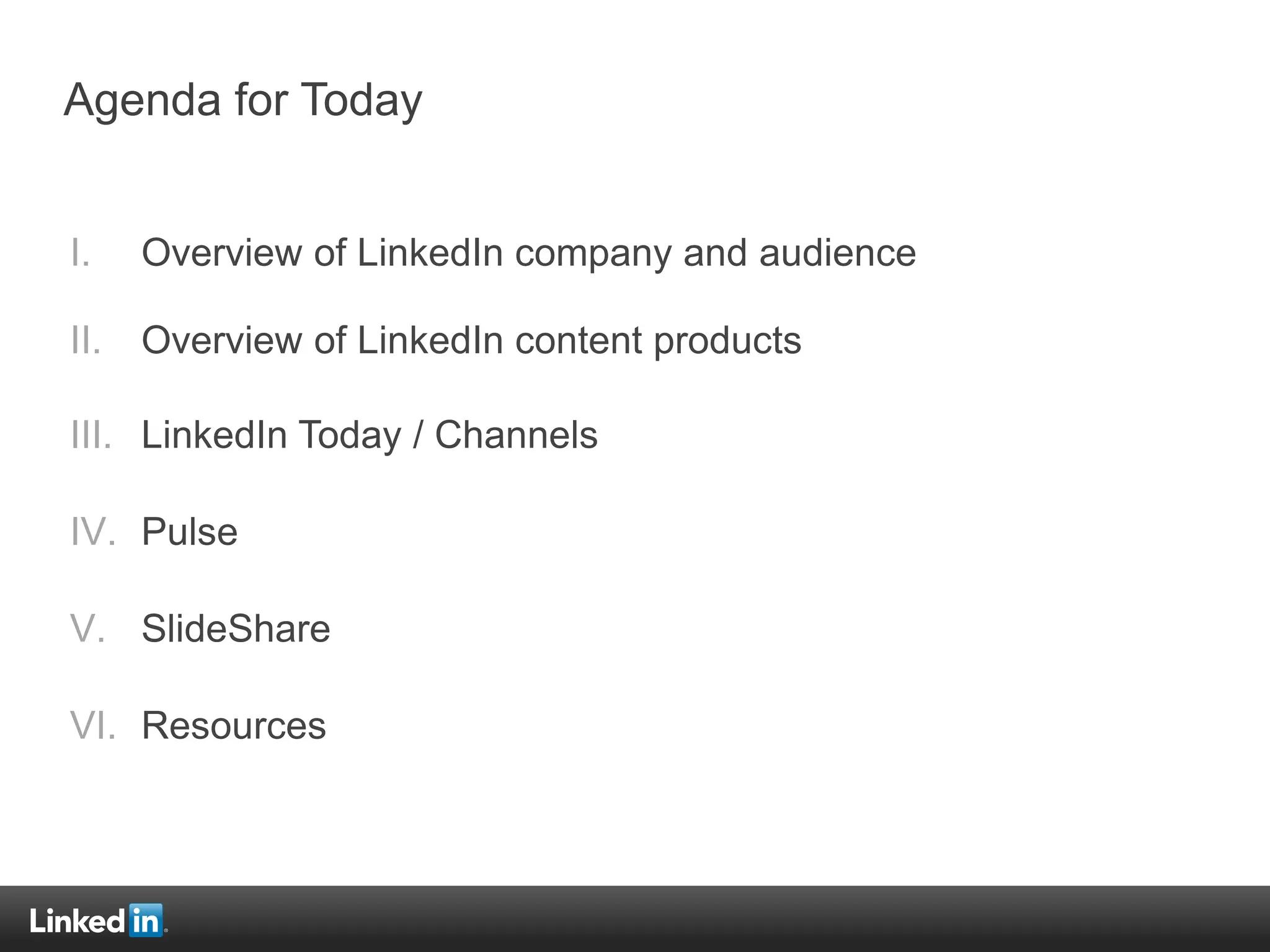The width and height of the screenshot is (1270, 952).
Task: Click the LinkedIn logo in footer
Action: click(x=98, y=920)
